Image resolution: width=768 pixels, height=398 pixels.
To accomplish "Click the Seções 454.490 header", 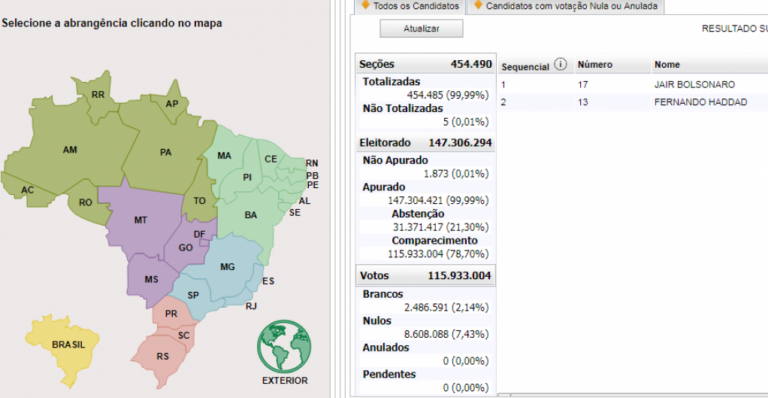I will 426,64.
